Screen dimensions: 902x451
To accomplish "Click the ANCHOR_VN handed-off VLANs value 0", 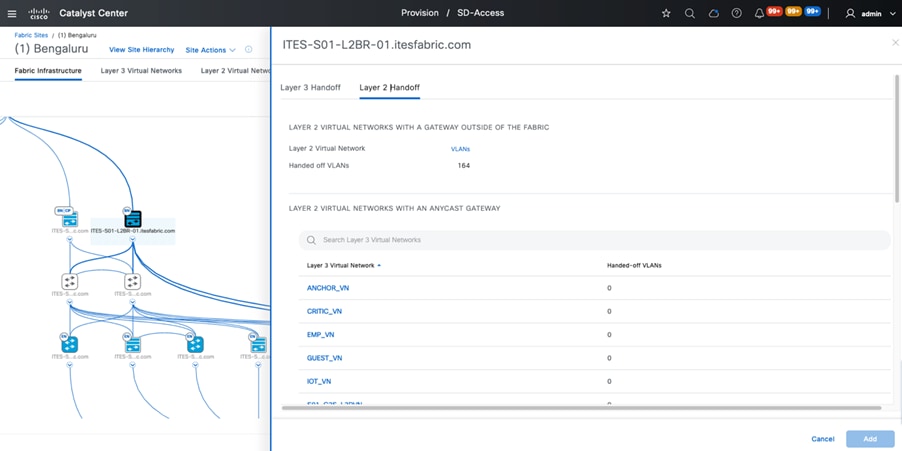I will (609, 288).
